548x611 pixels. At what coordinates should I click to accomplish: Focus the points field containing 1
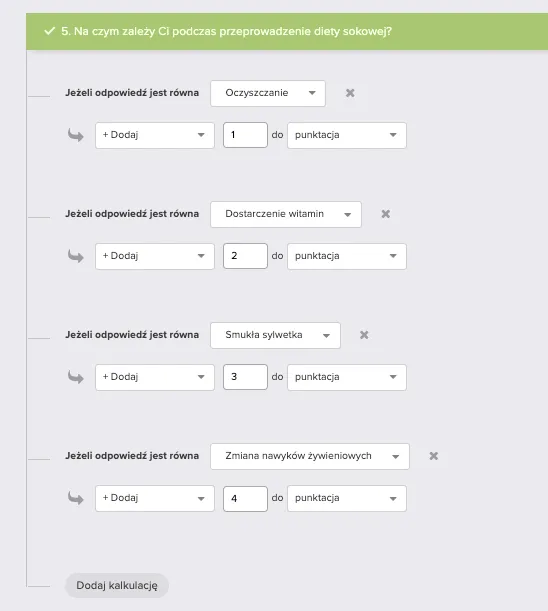click(x=245, y=135)
